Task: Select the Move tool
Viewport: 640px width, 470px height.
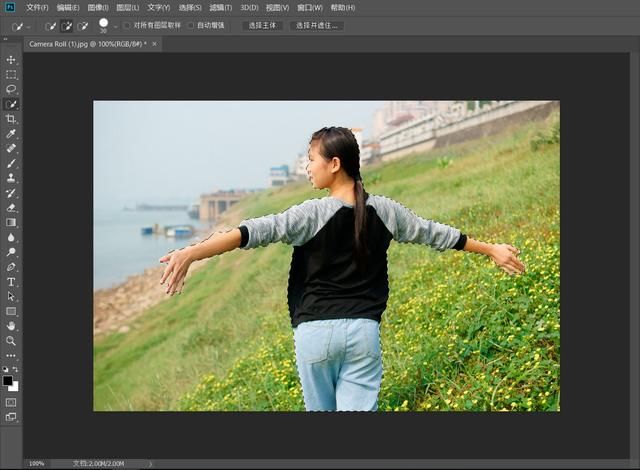Action: (x=11, y=60)
